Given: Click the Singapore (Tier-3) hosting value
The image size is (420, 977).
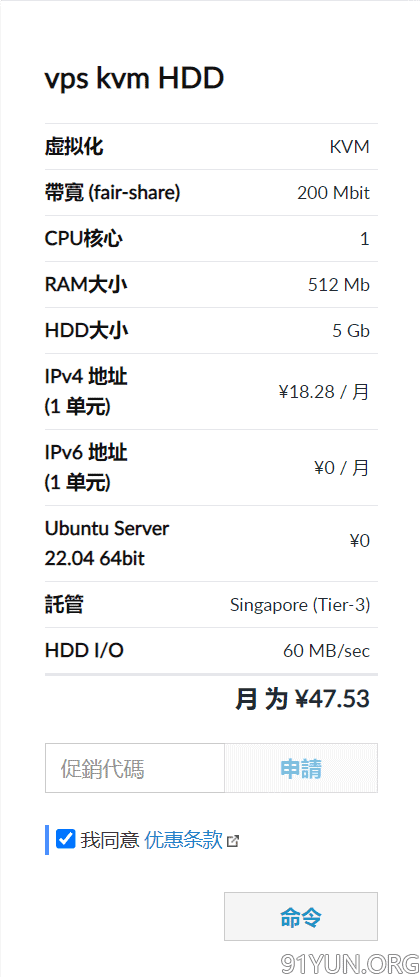Looking at the screenshot, I should coord(300,605).
